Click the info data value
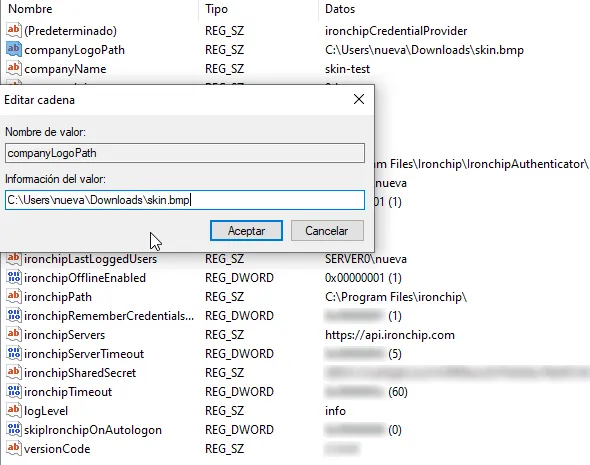590x465 pixels. pyautogui.click(x=335, y=411)
